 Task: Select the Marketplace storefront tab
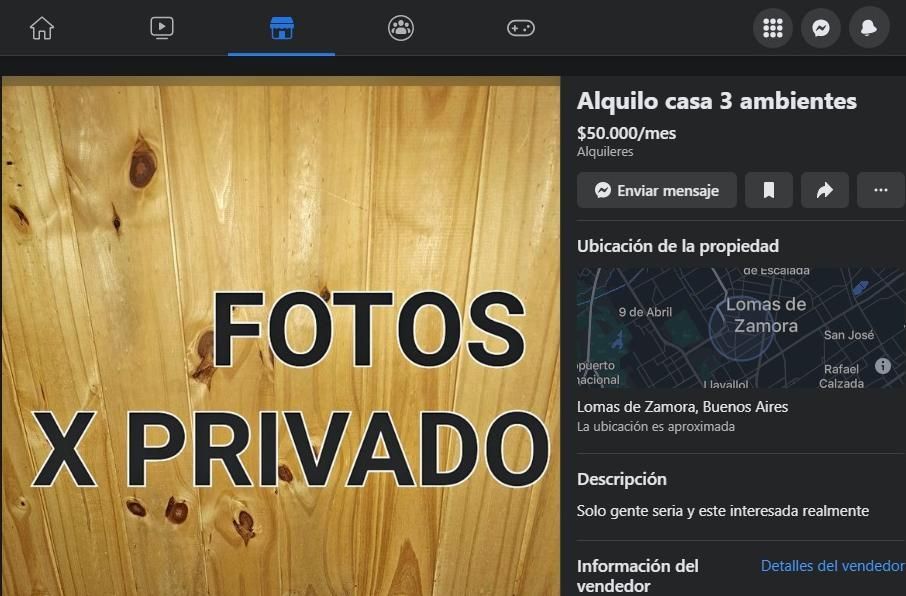[x=282, y=28]
